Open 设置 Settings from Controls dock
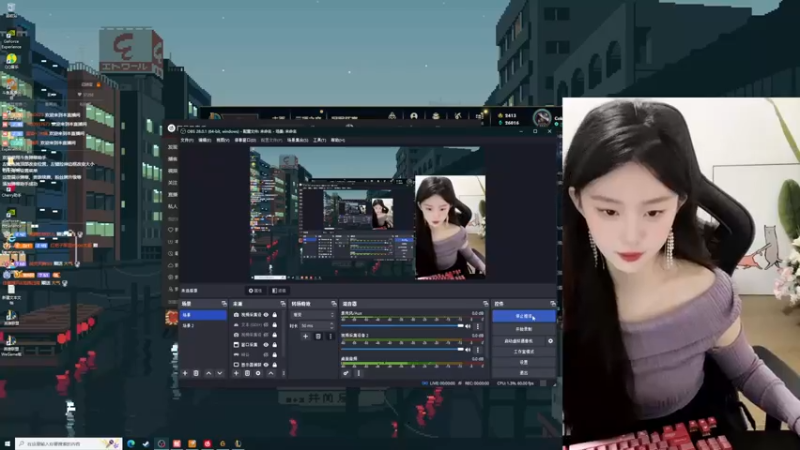Image resolution: width=800 pixels, height=450 pixels. click(x=523, y=362)
